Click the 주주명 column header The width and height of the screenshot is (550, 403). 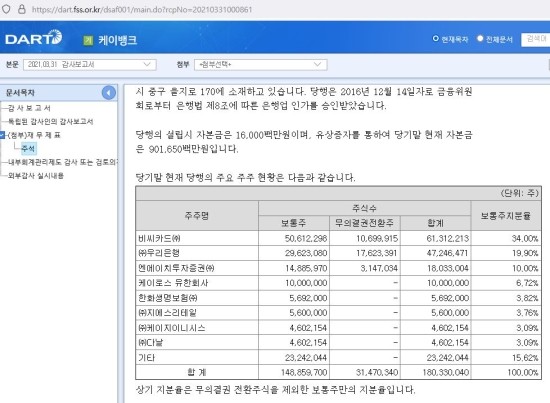[197, 215]
